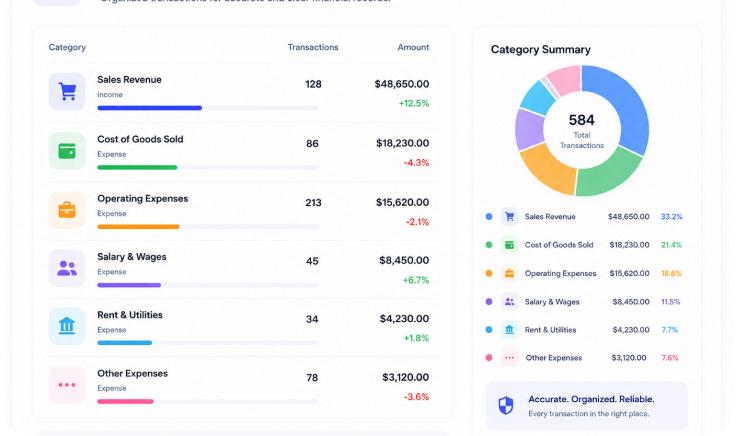The height and width of the screenshot is (436, 736).
Task: Select the Other Expenses row title in the table
Action: [132, 374]
